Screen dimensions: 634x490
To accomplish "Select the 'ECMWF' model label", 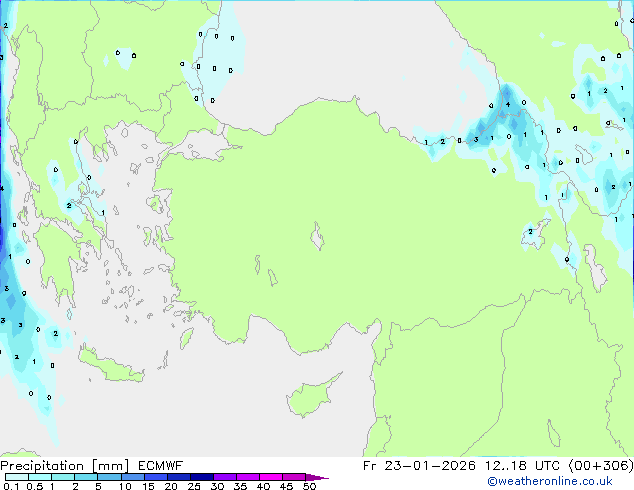I will pos(161,466).
